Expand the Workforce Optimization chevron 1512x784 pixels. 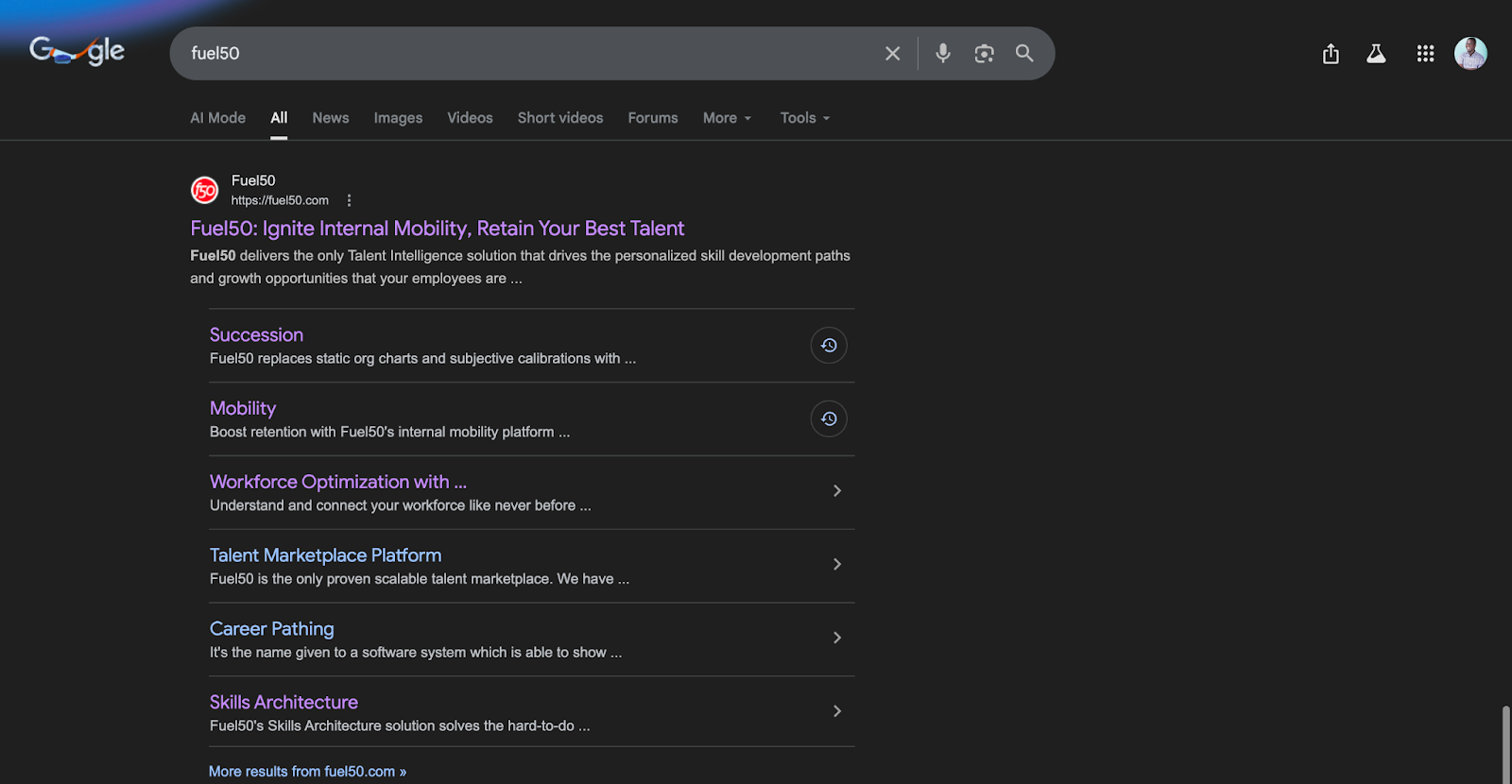point(837,491)
